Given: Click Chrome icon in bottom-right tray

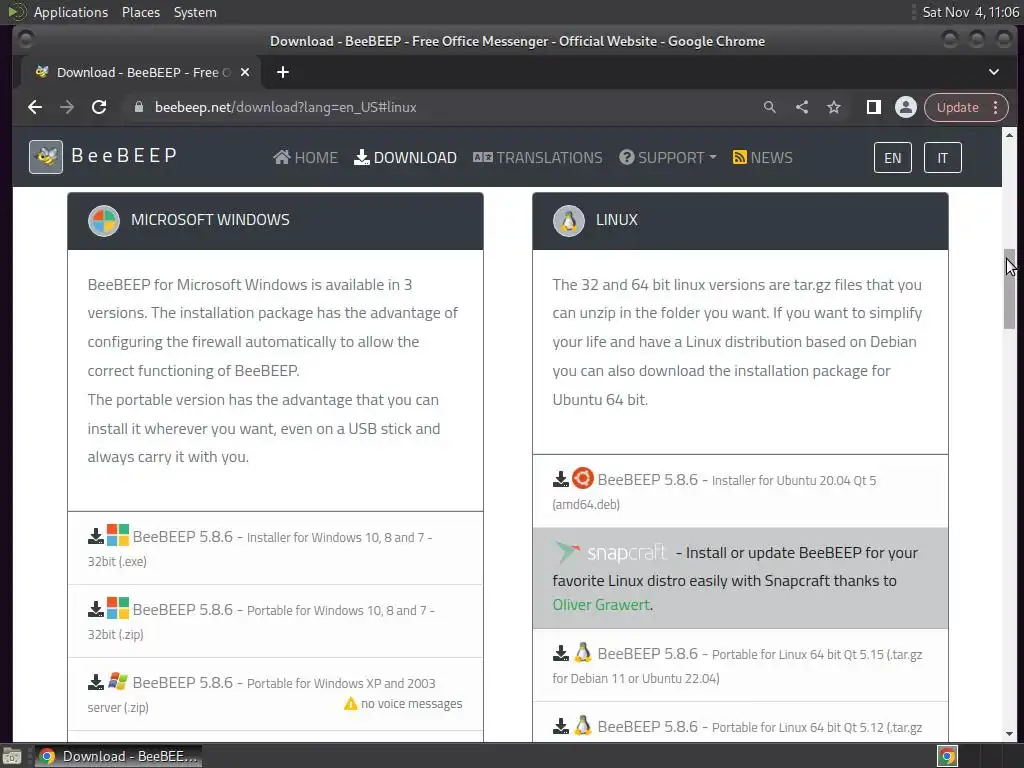Looking at the screenshot, I should 947,756.
